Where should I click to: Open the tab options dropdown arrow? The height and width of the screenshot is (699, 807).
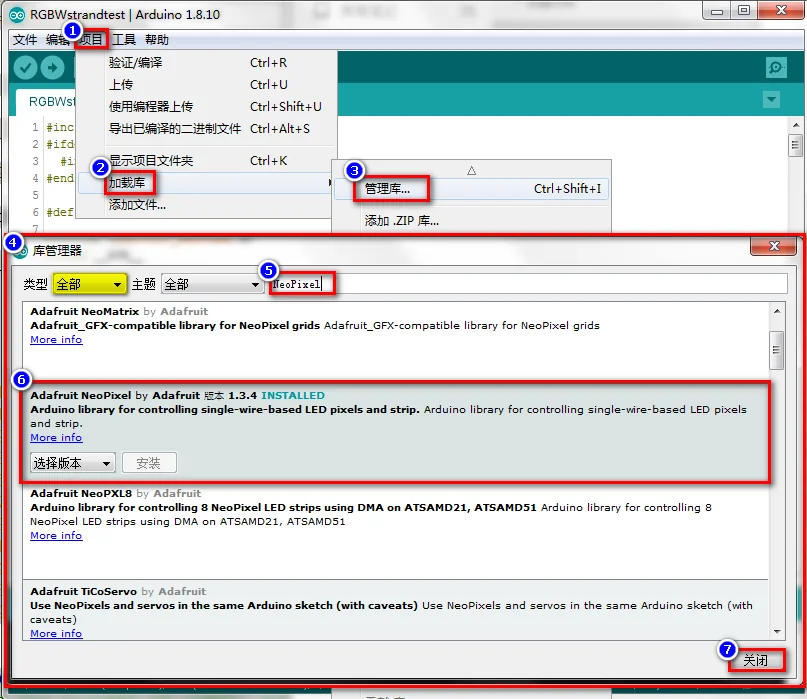click(771, 99)
